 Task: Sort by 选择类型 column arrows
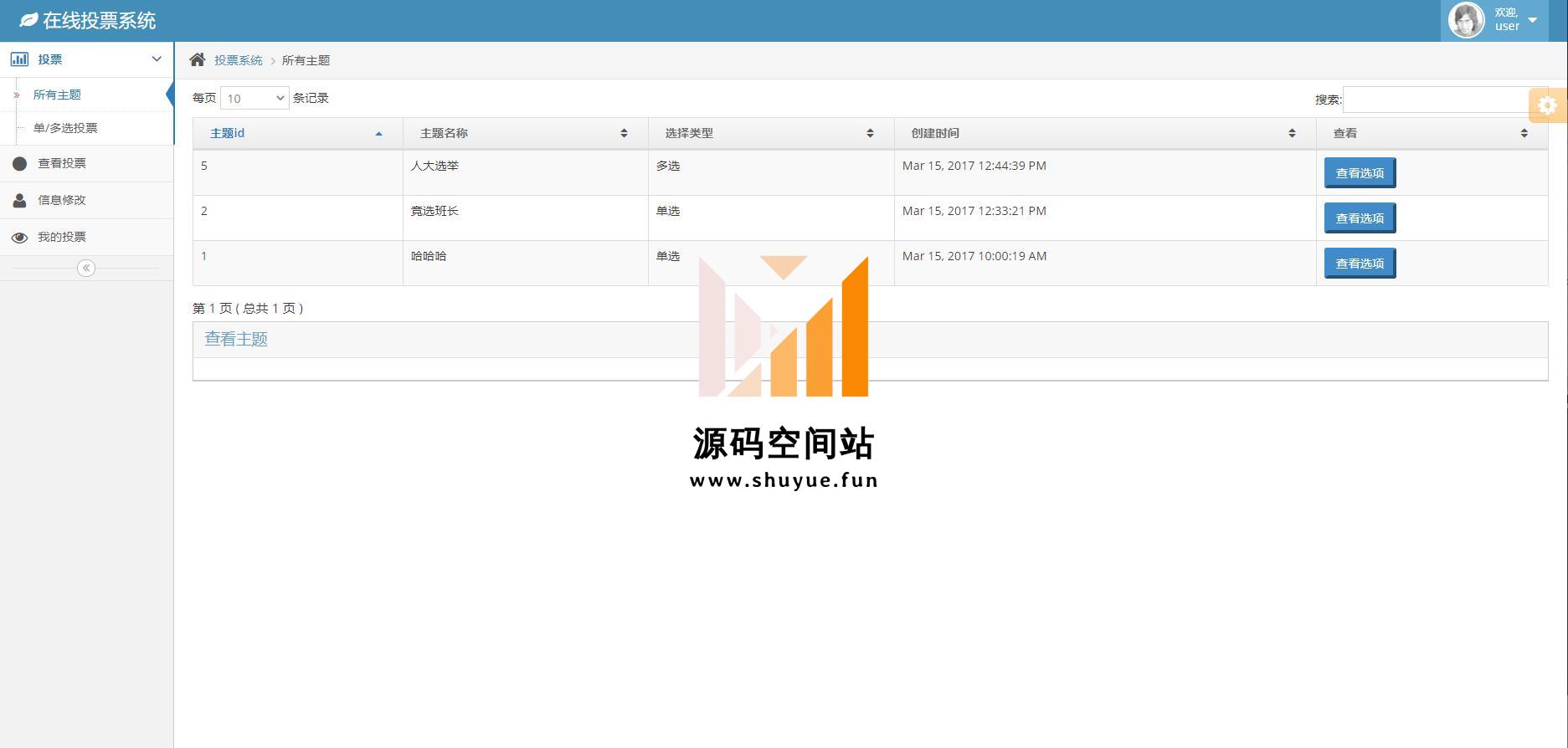tap(870, 134)
